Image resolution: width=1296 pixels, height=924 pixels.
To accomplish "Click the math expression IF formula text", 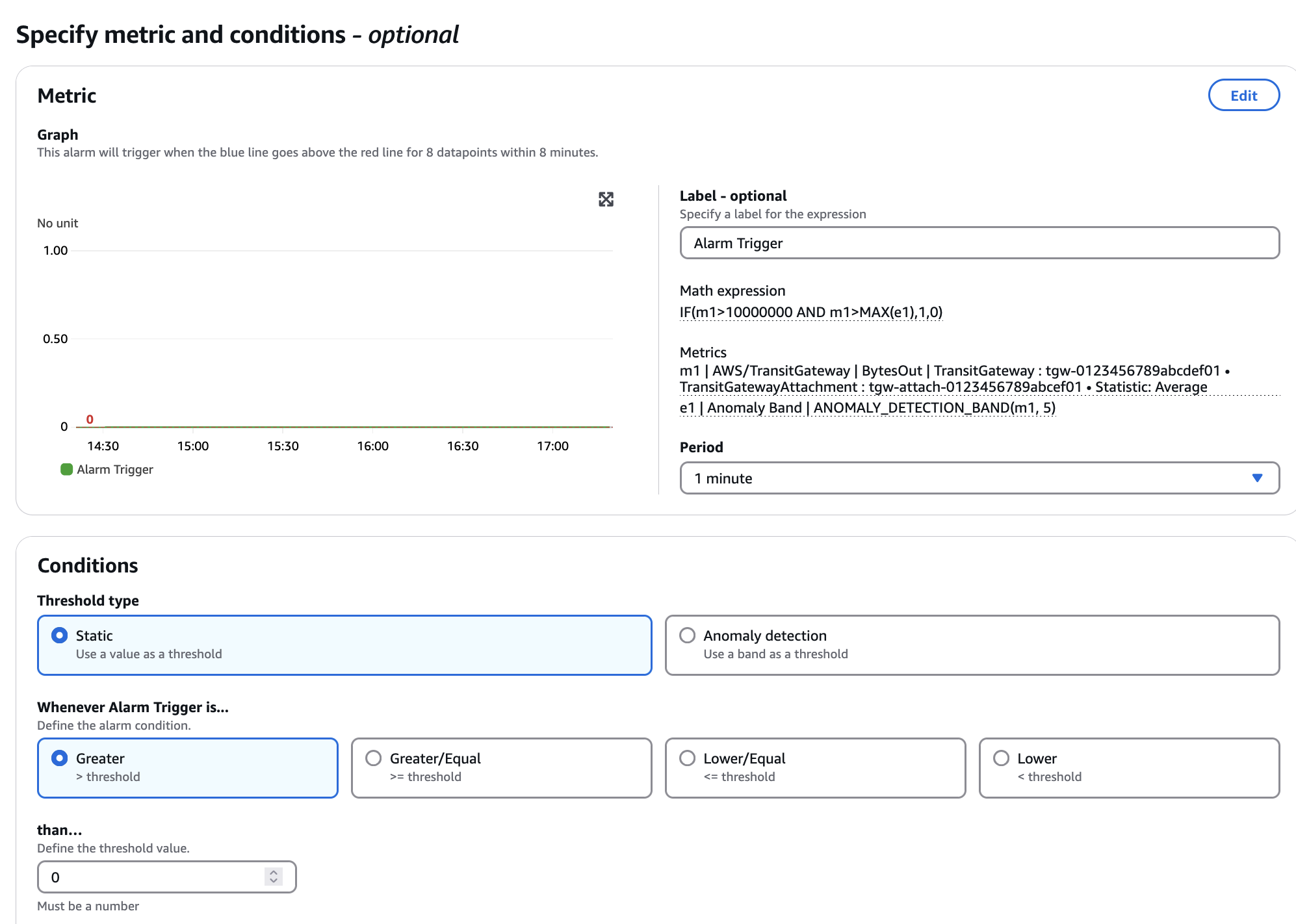I will click(810, 313).
